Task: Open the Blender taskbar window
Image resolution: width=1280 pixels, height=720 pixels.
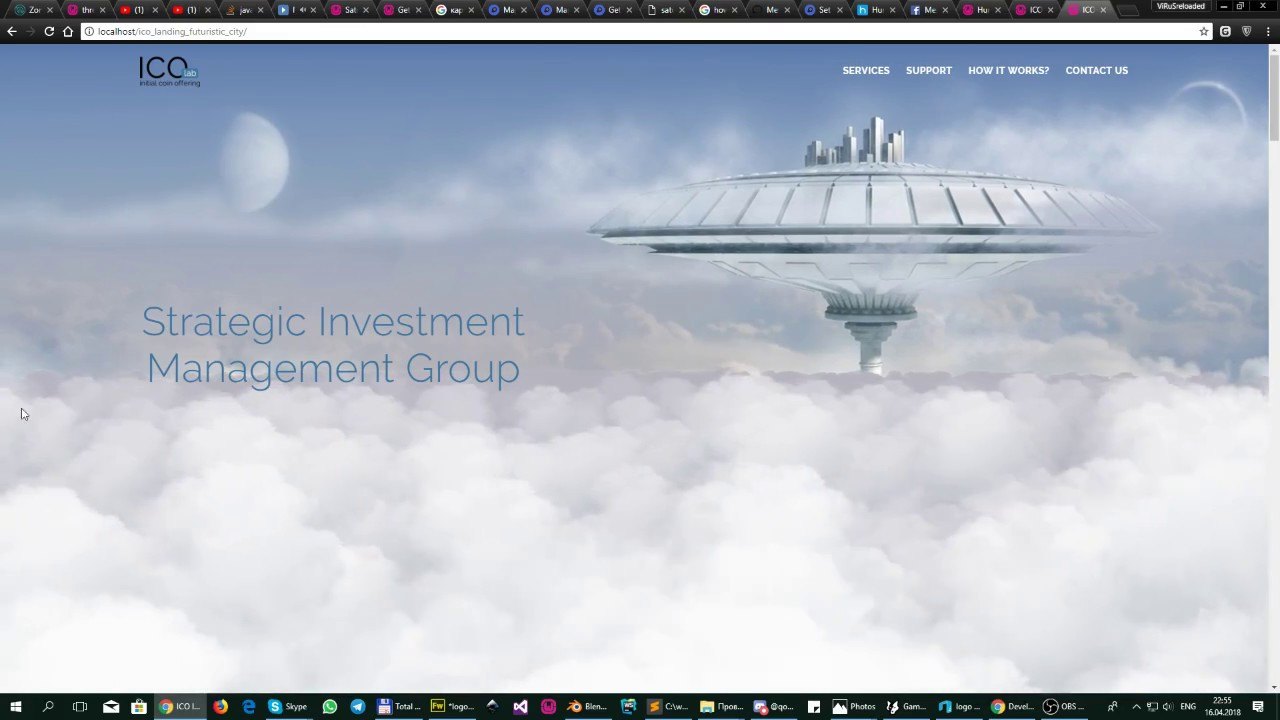Action: click(588, 706)
